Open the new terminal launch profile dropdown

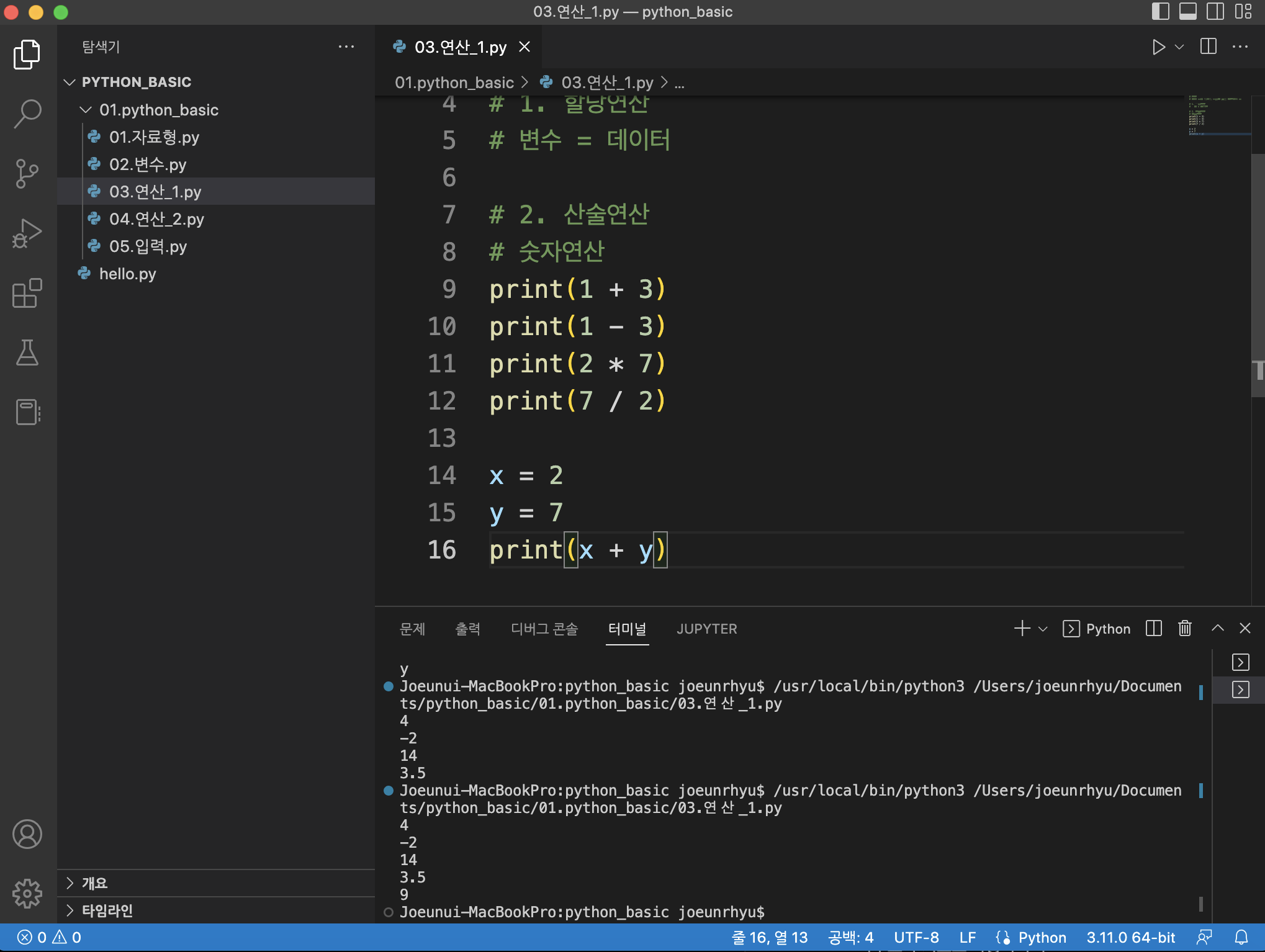coord(1043,629)
